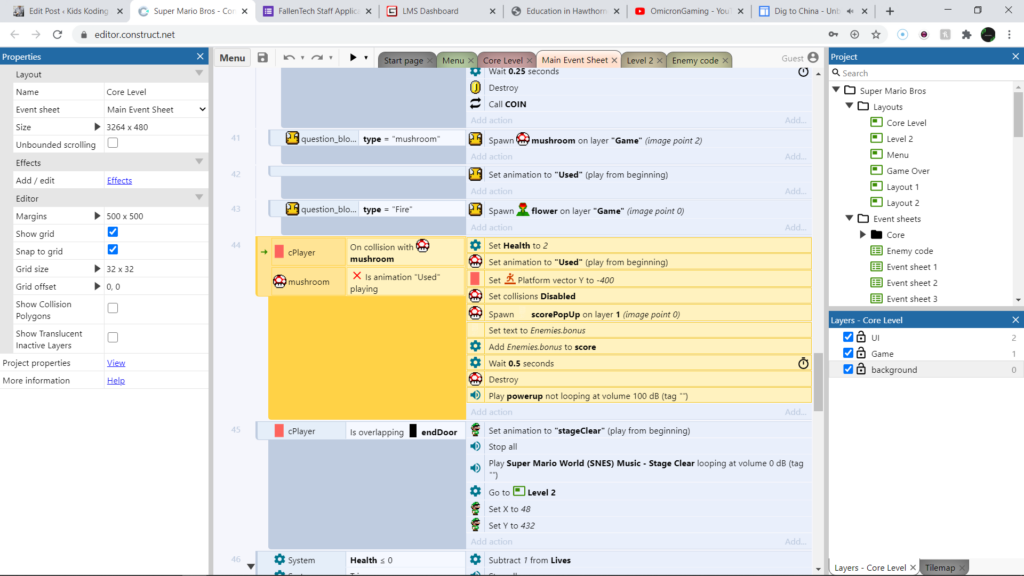
Task: Reload the browser page
Action: pyautogui.click(x=57, y=35)
